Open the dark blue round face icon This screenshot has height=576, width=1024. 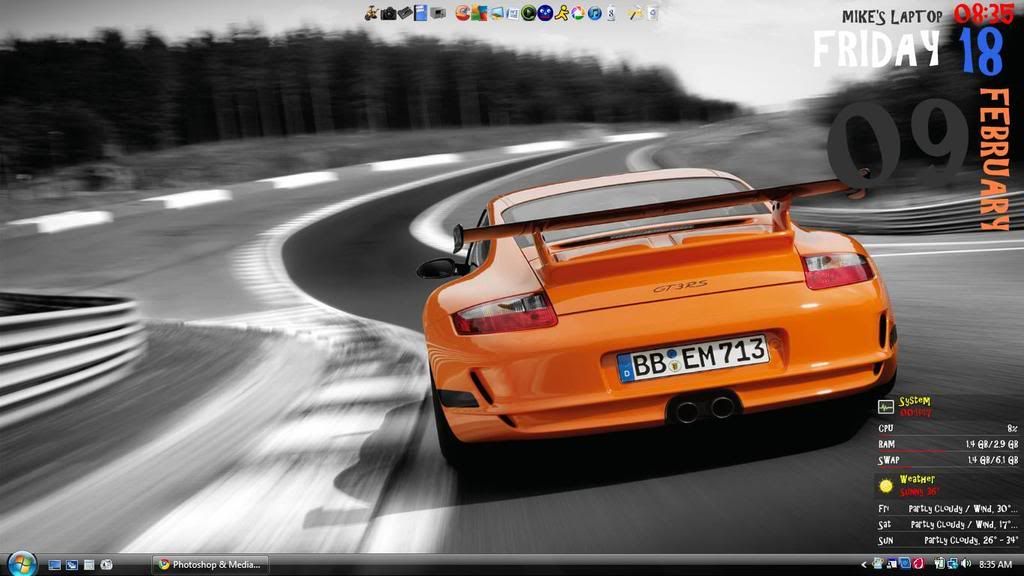(x=545, y=13)
